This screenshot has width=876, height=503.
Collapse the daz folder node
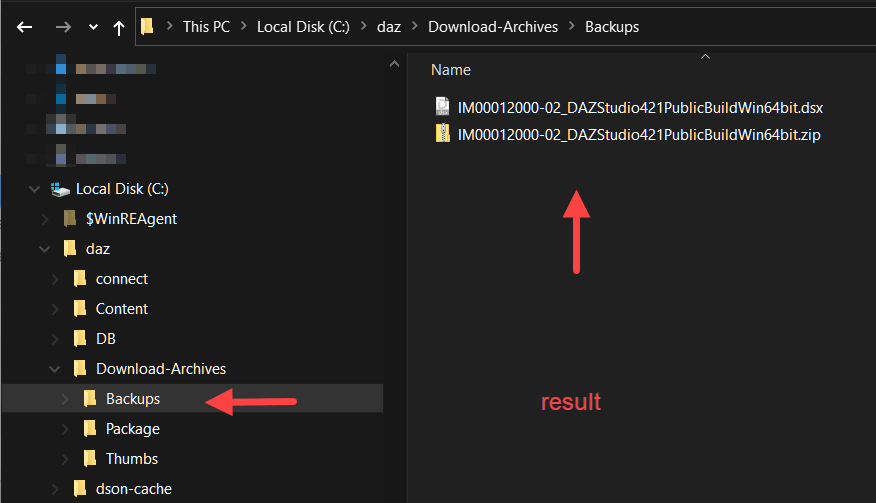point(45,249)
